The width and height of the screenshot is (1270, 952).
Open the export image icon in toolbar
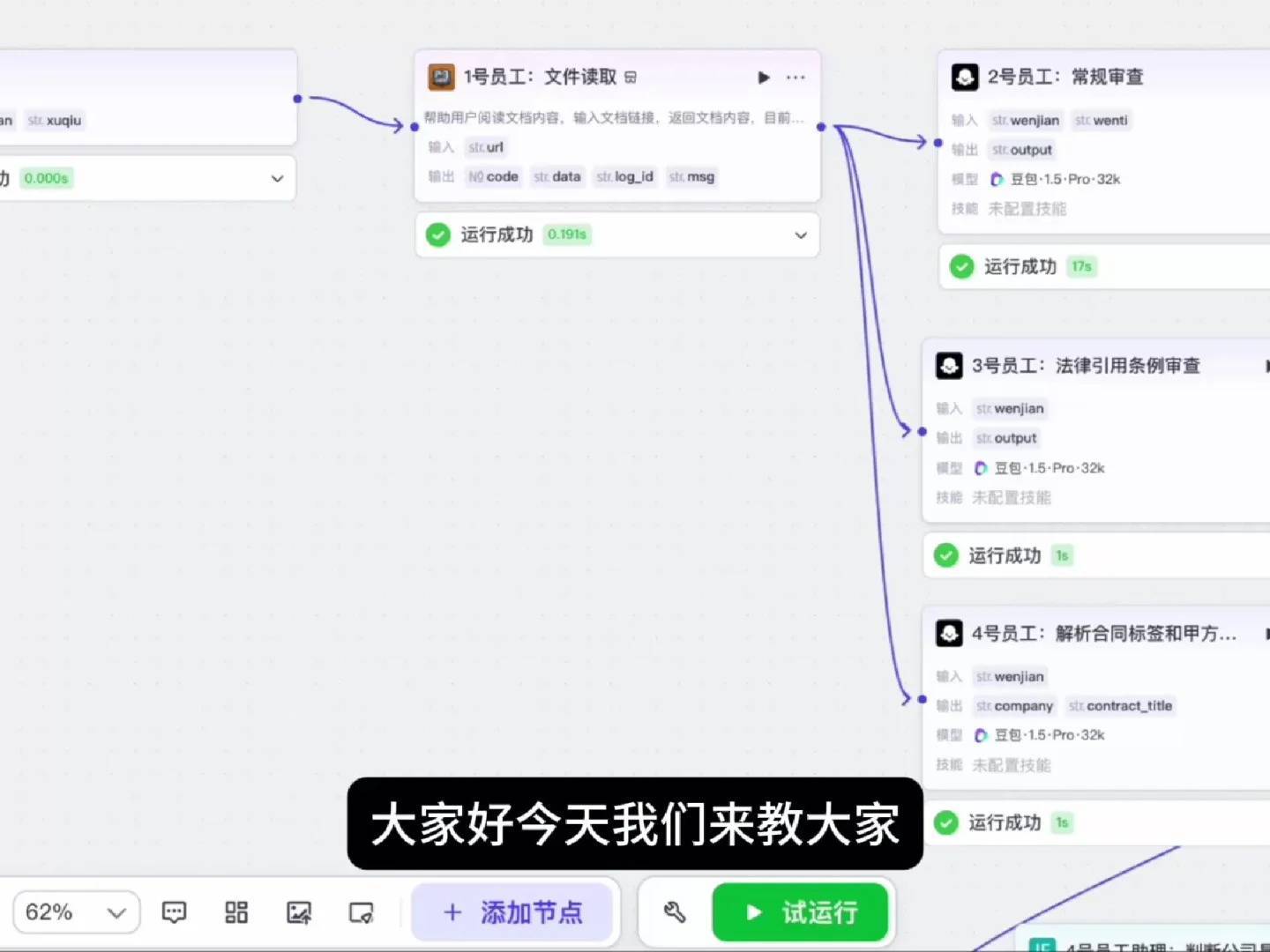coord(299,912)
